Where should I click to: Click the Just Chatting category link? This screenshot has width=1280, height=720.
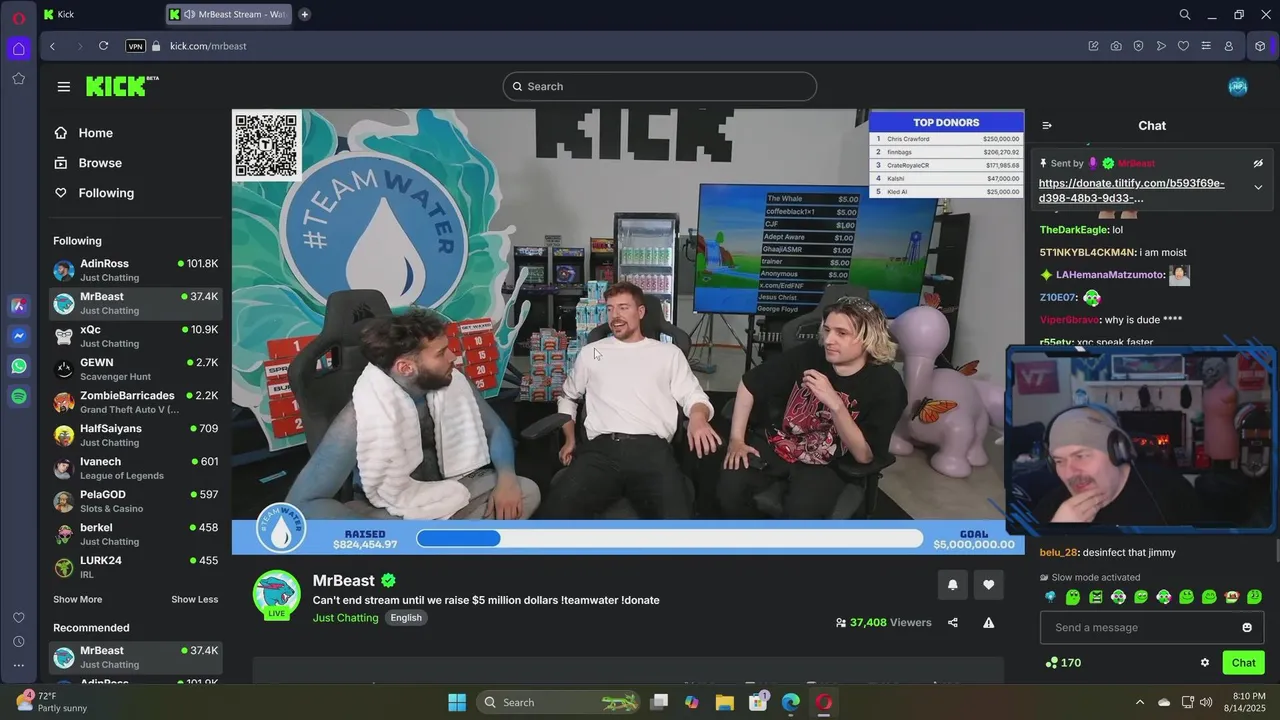pos(345,618)
